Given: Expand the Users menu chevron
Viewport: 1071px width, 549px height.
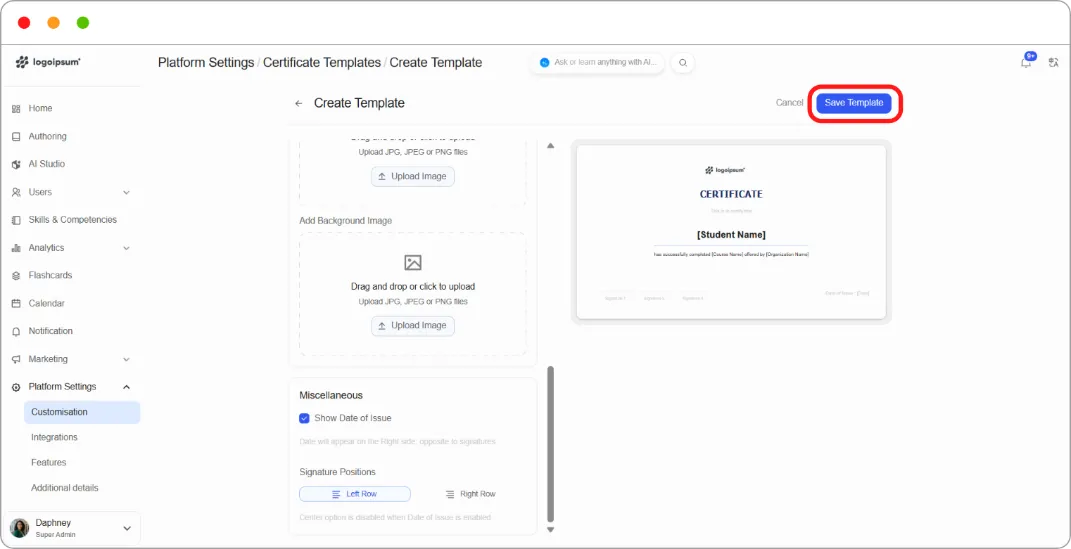Looking at the screenshot, I should click(x=126, y=193).
